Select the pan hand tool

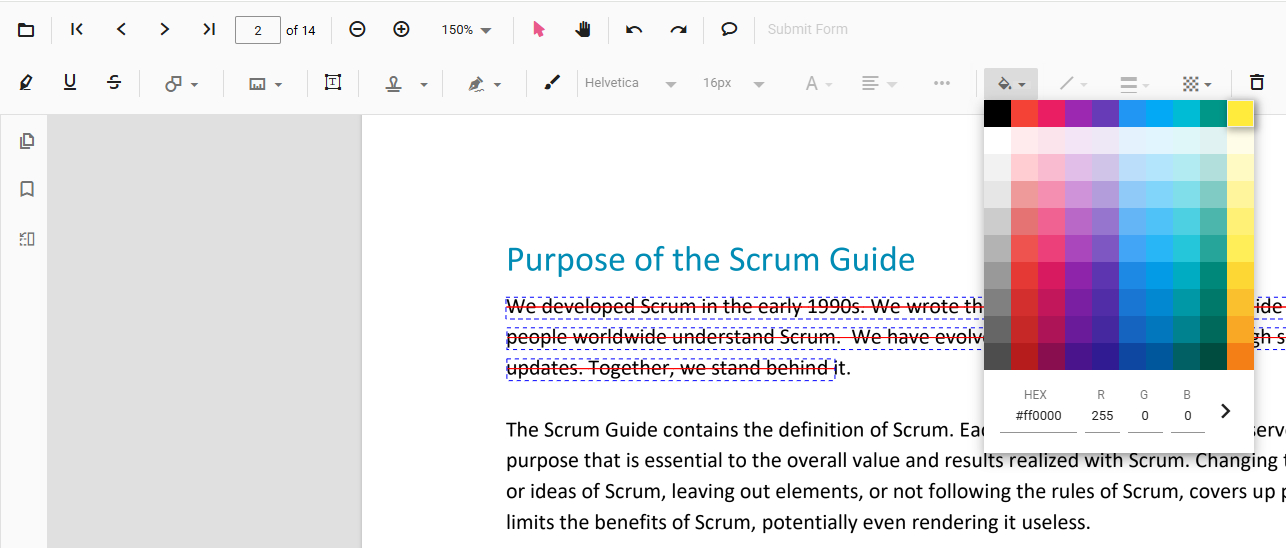tap(583, 30)
